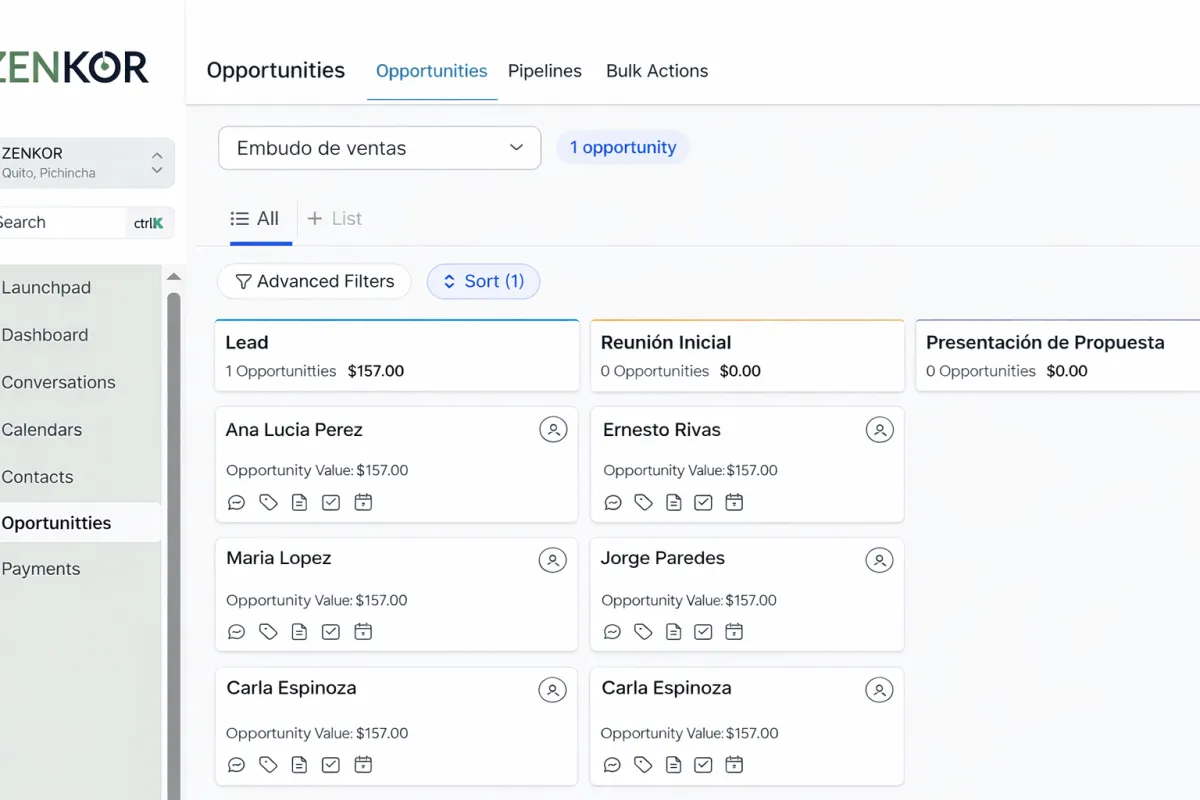
Task: Click the conversation icon on Ana Lucia Perez card
Action: point(237,503)
